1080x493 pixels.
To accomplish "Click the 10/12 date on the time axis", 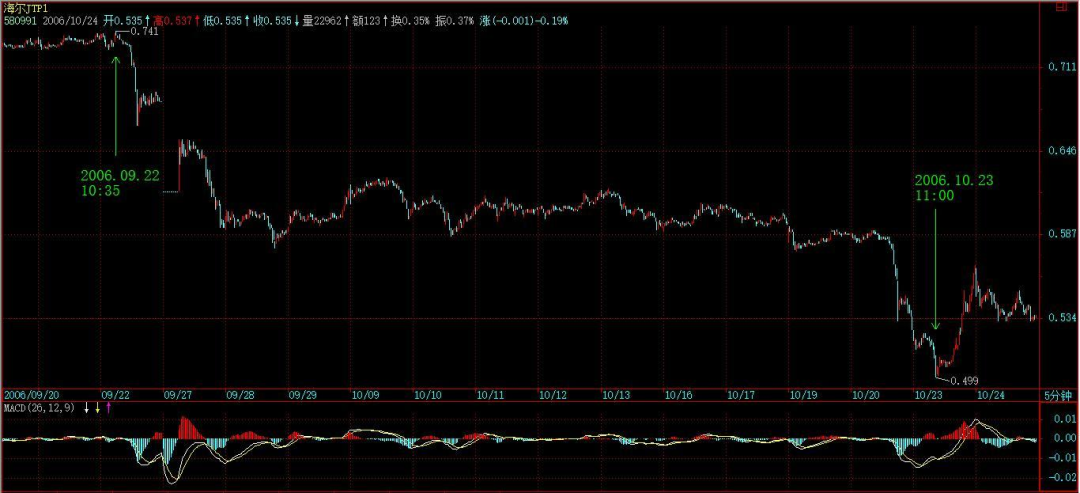I will [553, 395].
